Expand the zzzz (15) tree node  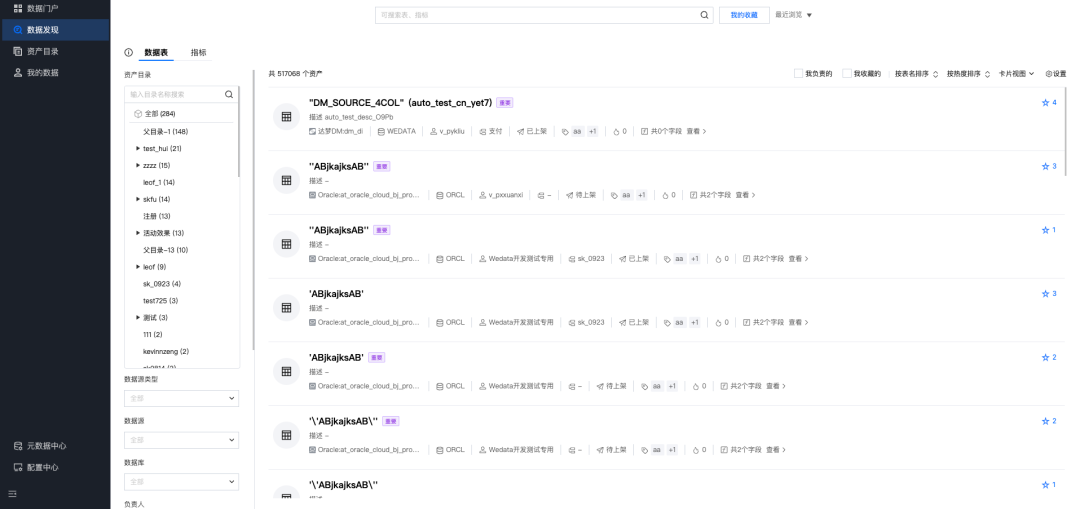138,165
